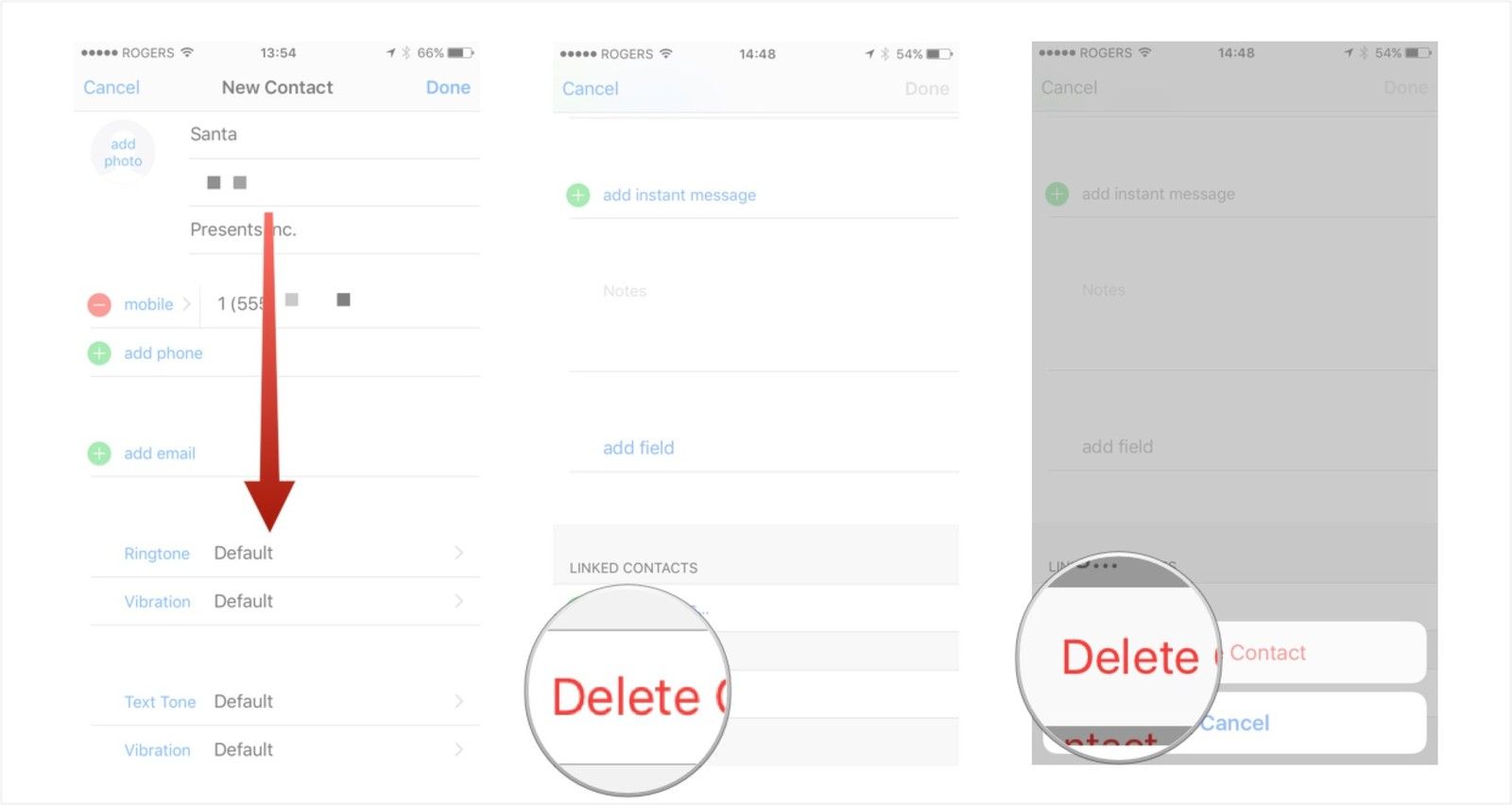Screen dimensions: 1512x805
Task: Tap Bluetooth icon in middle screen status bar
Action: tap(885, 54)
